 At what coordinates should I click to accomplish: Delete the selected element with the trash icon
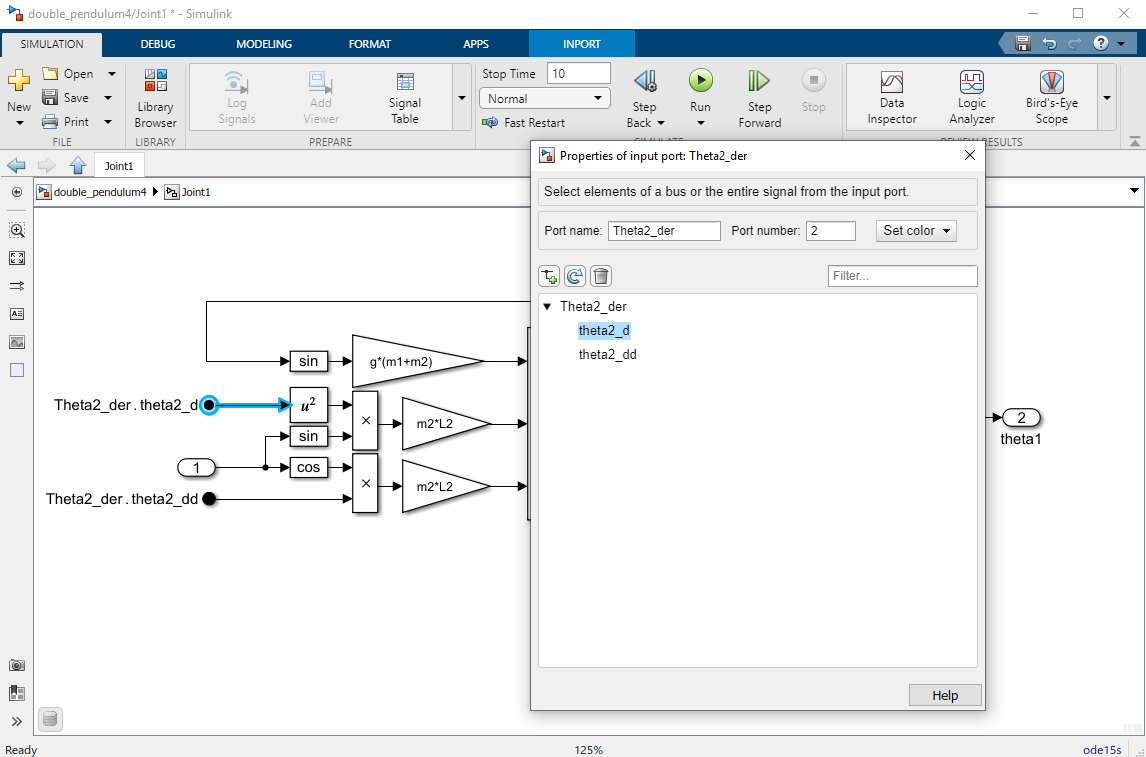point(601,276)
